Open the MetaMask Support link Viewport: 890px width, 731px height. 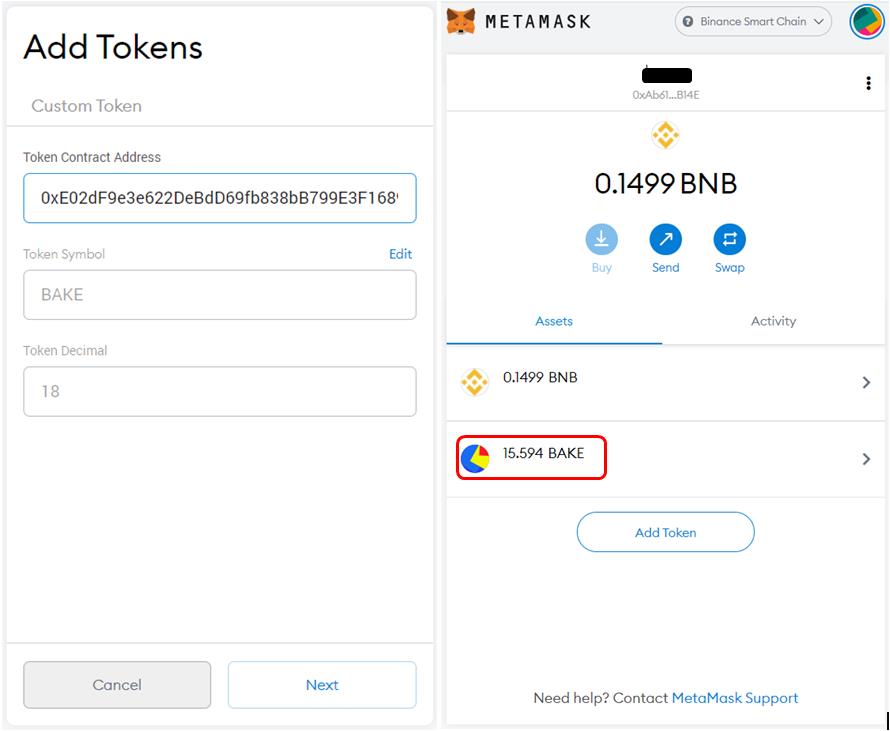[x=735, y=698]
